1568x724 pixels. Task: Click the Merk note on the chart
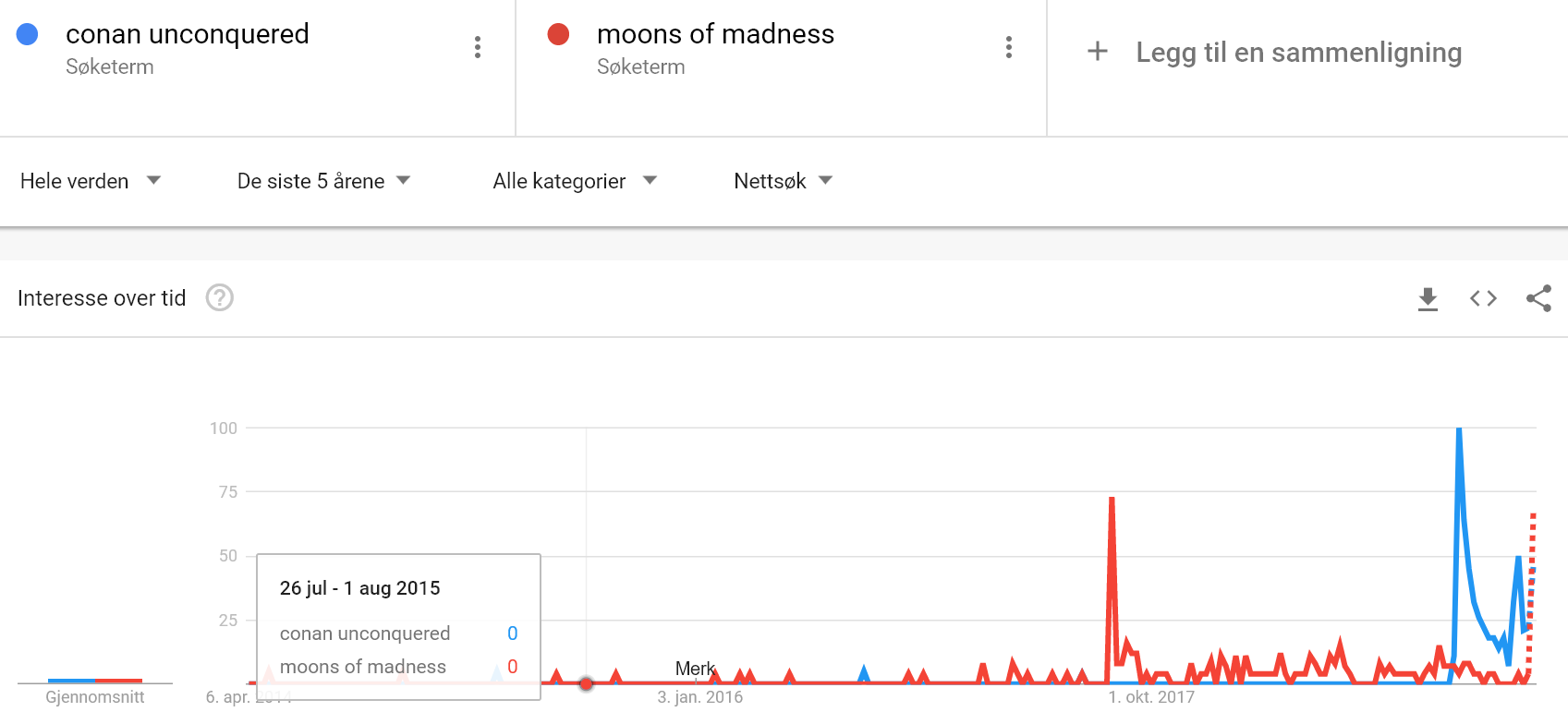695,669
